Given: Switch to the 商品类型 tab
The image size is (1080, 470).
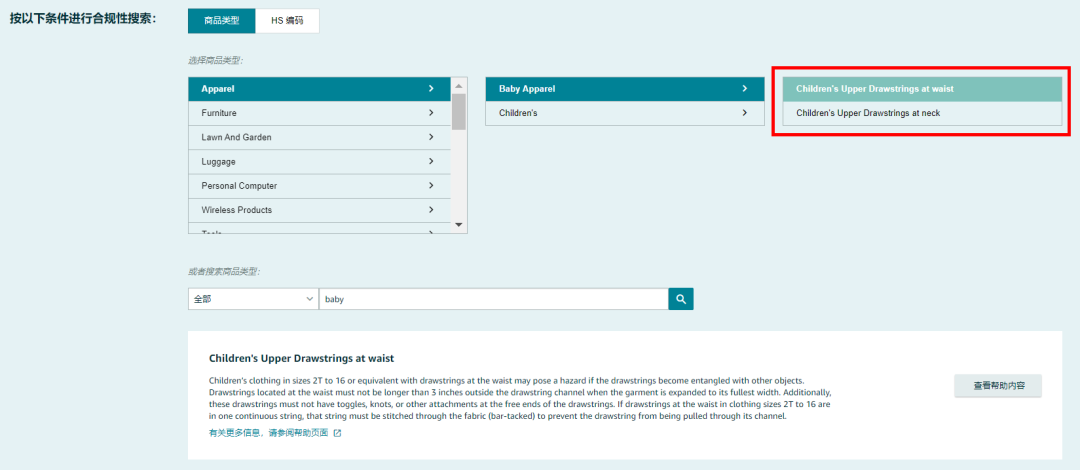Looking at the screenshot, I should click(222, 21).
